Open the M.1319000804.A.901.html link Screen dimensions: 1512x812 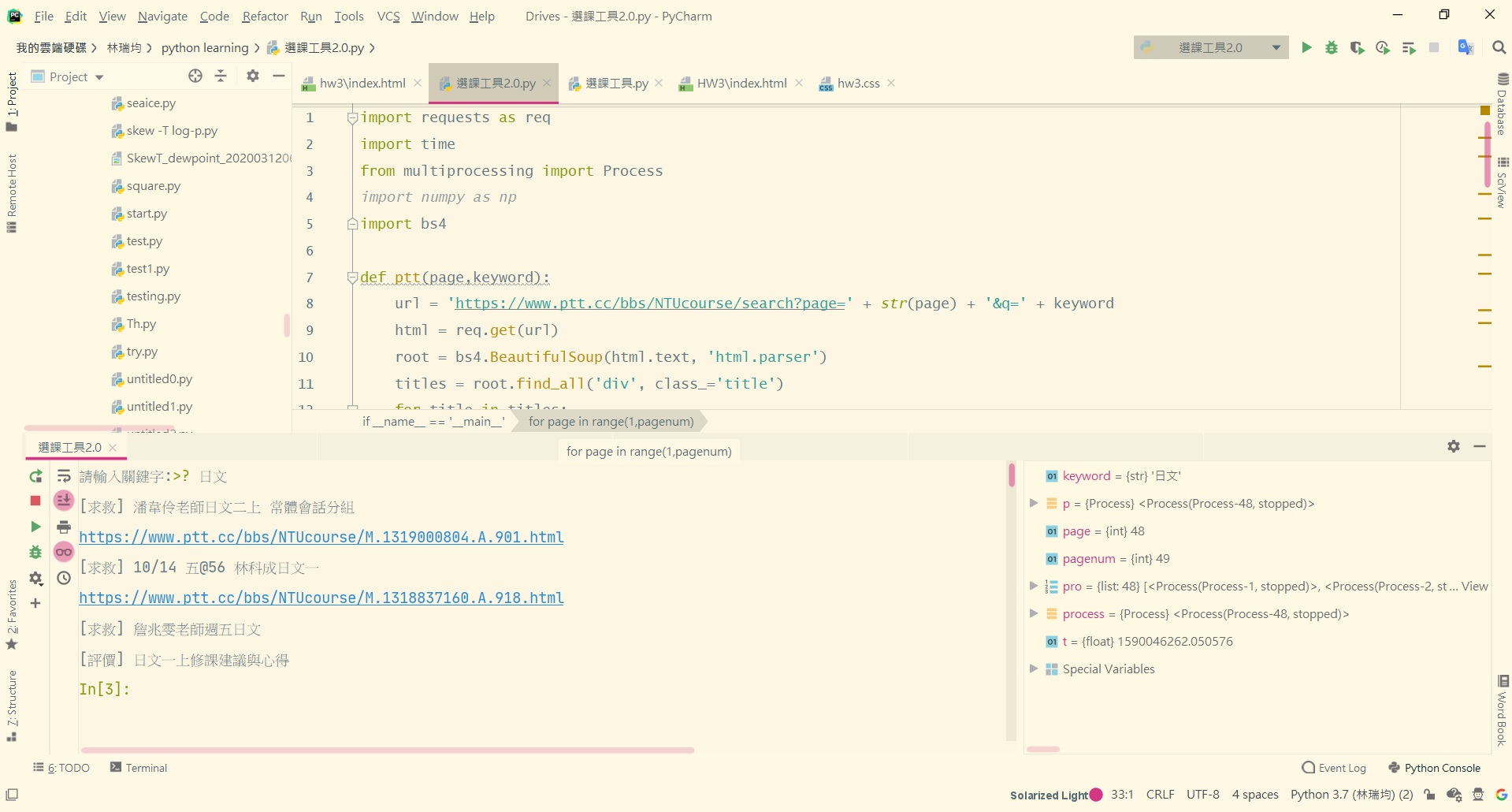click(x=321, y=537)
